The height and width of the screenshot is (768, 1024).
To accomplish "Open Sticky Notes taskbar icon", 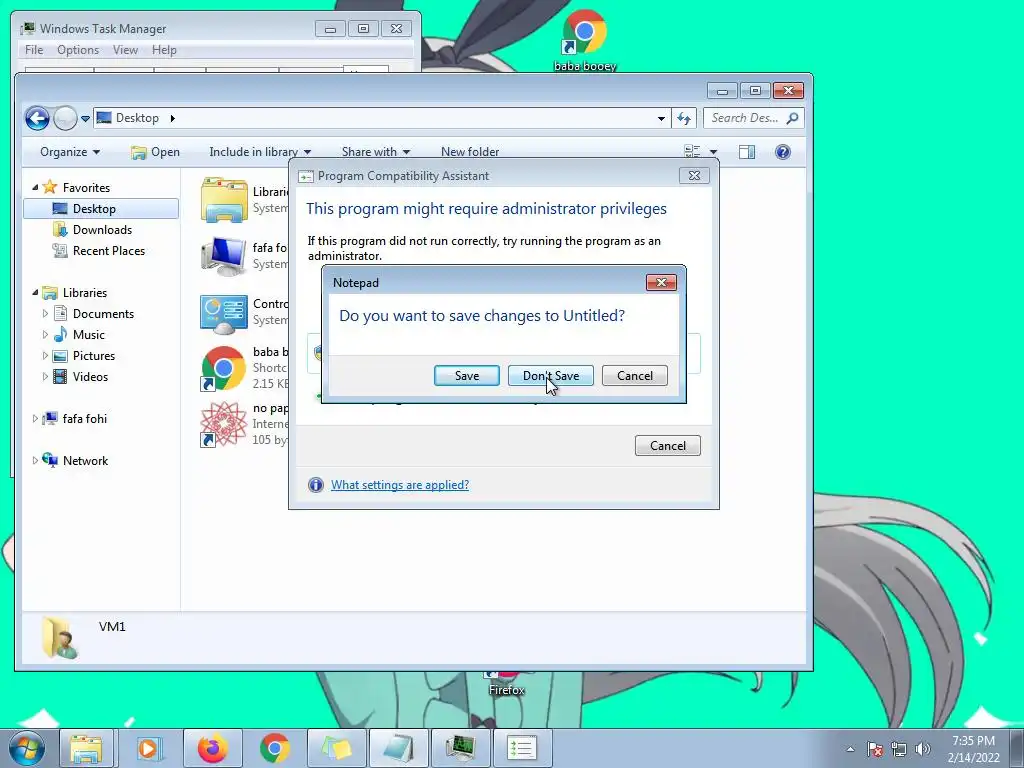I will [x=336, y=748].
